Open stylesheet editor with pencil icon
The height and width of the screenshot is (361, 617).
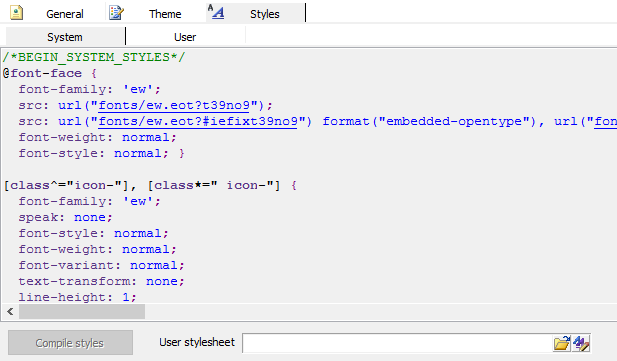tap(581, 343)
